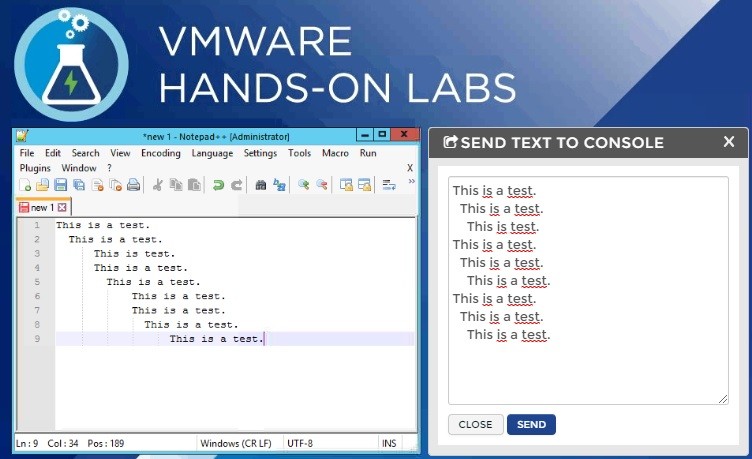Screen dimensions: 752x459
Task: Open the Search menu
Action: pyautogui.click(x=85, y=153)
